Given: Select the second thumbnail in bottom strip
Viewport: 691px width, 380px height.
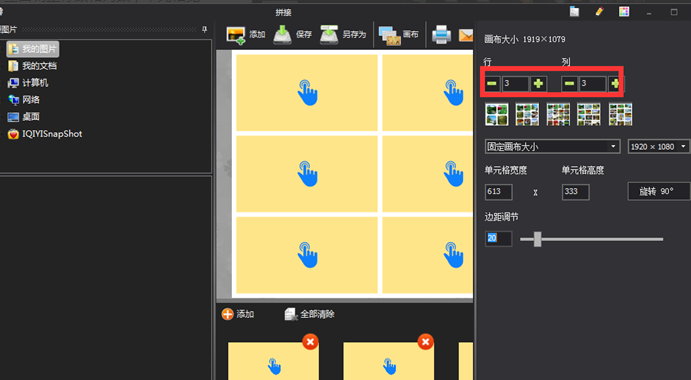Looking at the screenshot, I should click(x=389, y=361).
